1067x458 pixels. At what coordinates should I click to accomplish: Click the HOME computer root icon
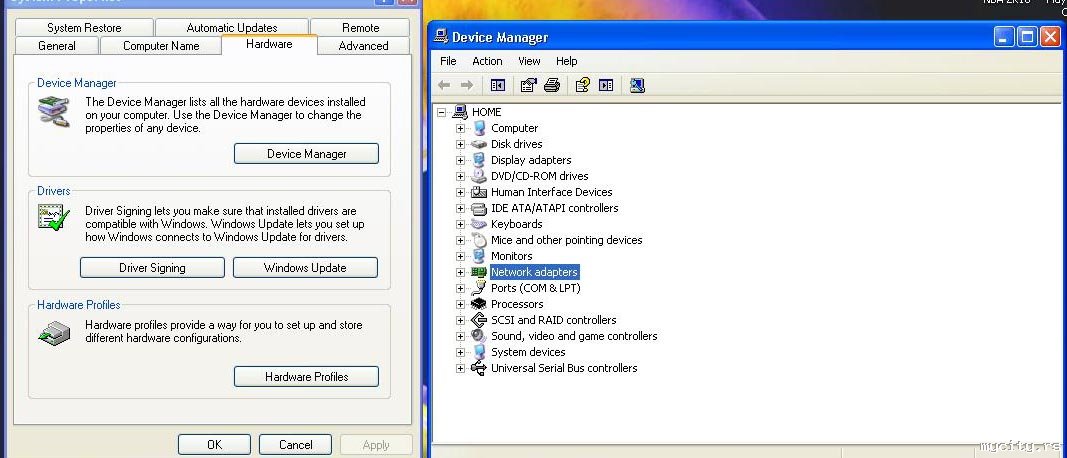pyautogui.click(x=460, y=112)
